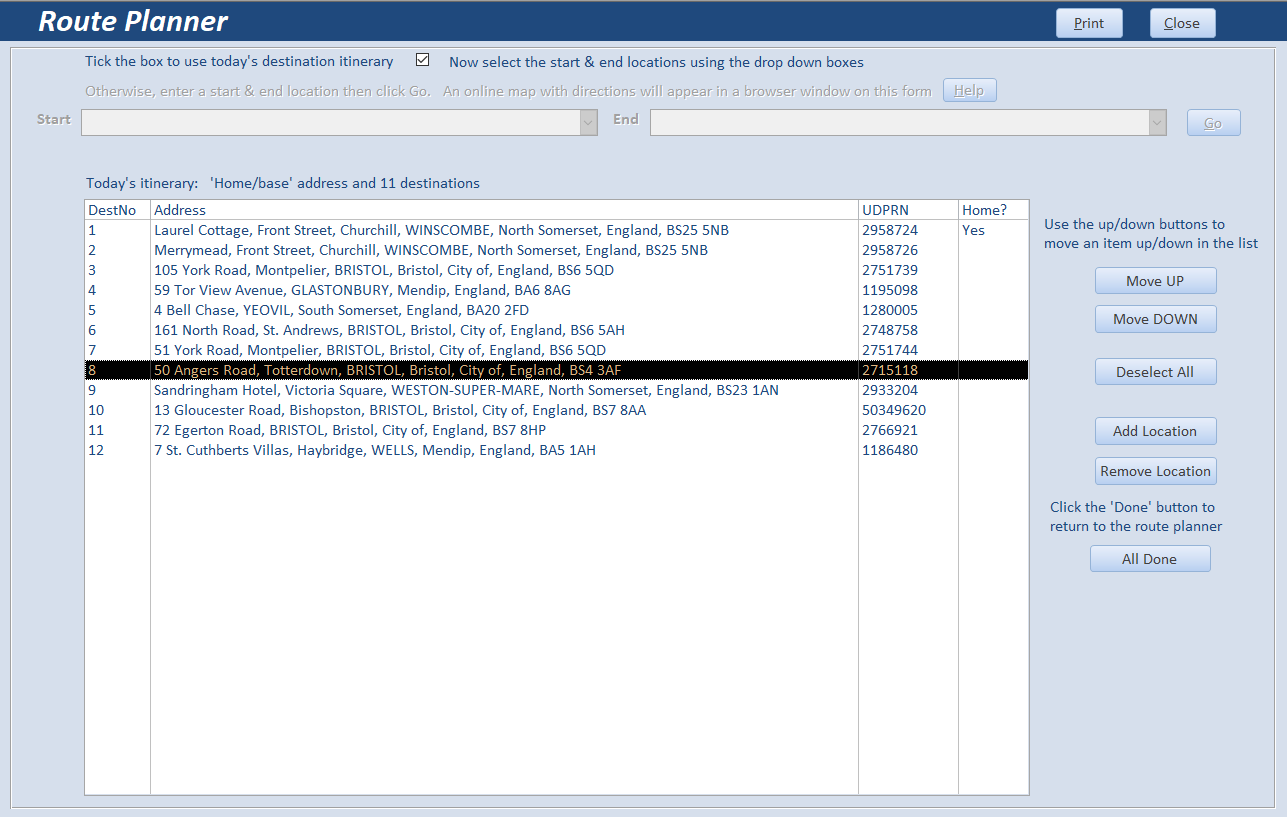Select 105 York Road, Montpelier row

click(556, 270)
